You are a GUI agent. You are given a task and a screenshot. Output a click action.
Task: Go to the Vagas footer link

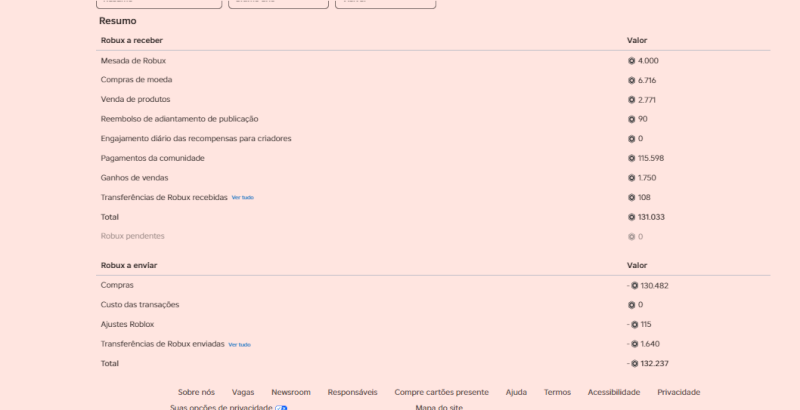243,392
